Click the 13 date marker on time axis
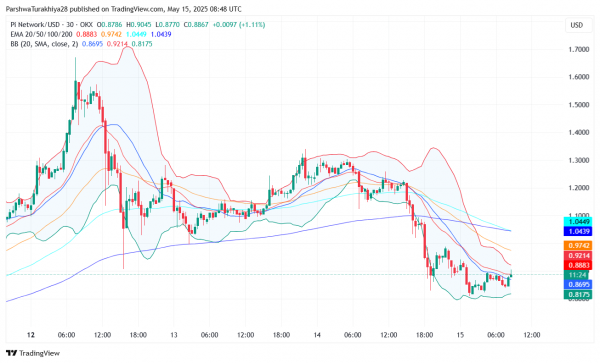This screenshot has height=363, width=600. coord(174,335)
